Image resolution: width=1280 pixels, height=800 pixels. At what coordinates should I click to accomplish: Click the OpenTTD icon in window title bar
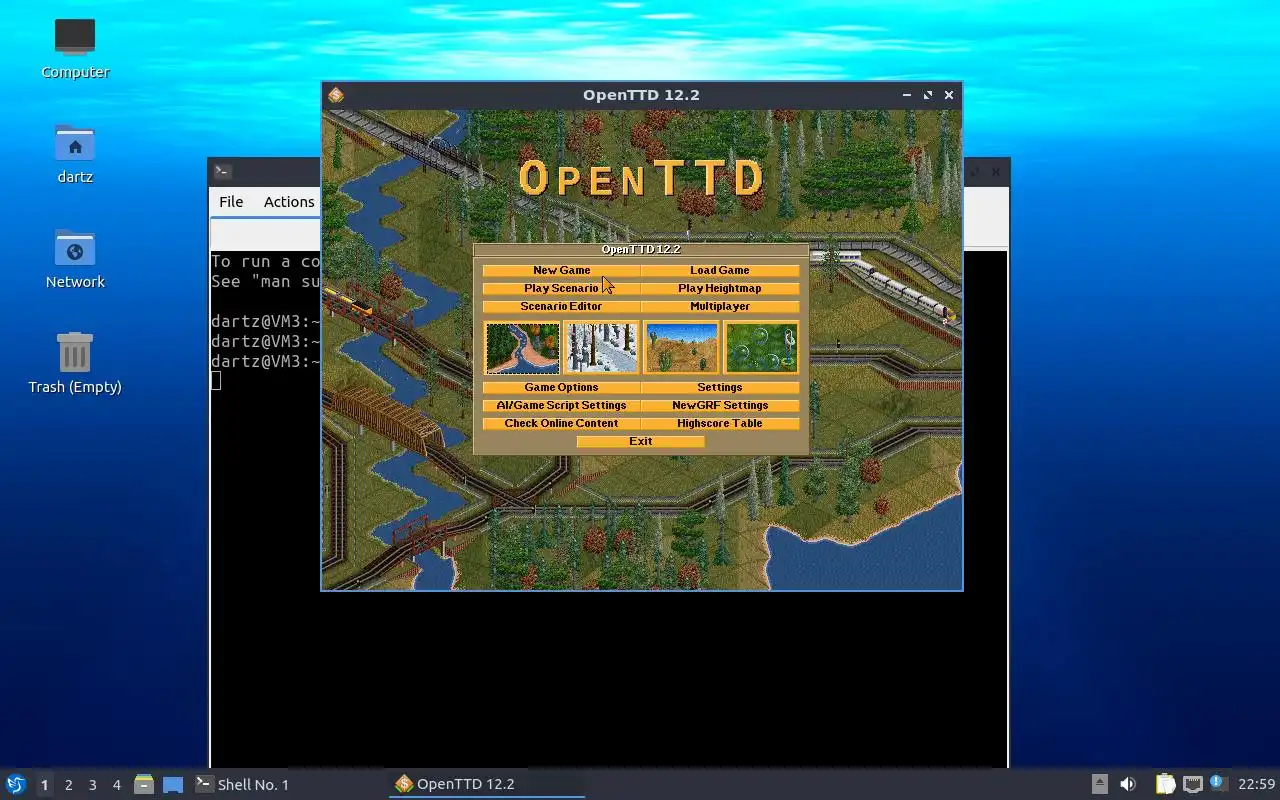tap(336, 95)
